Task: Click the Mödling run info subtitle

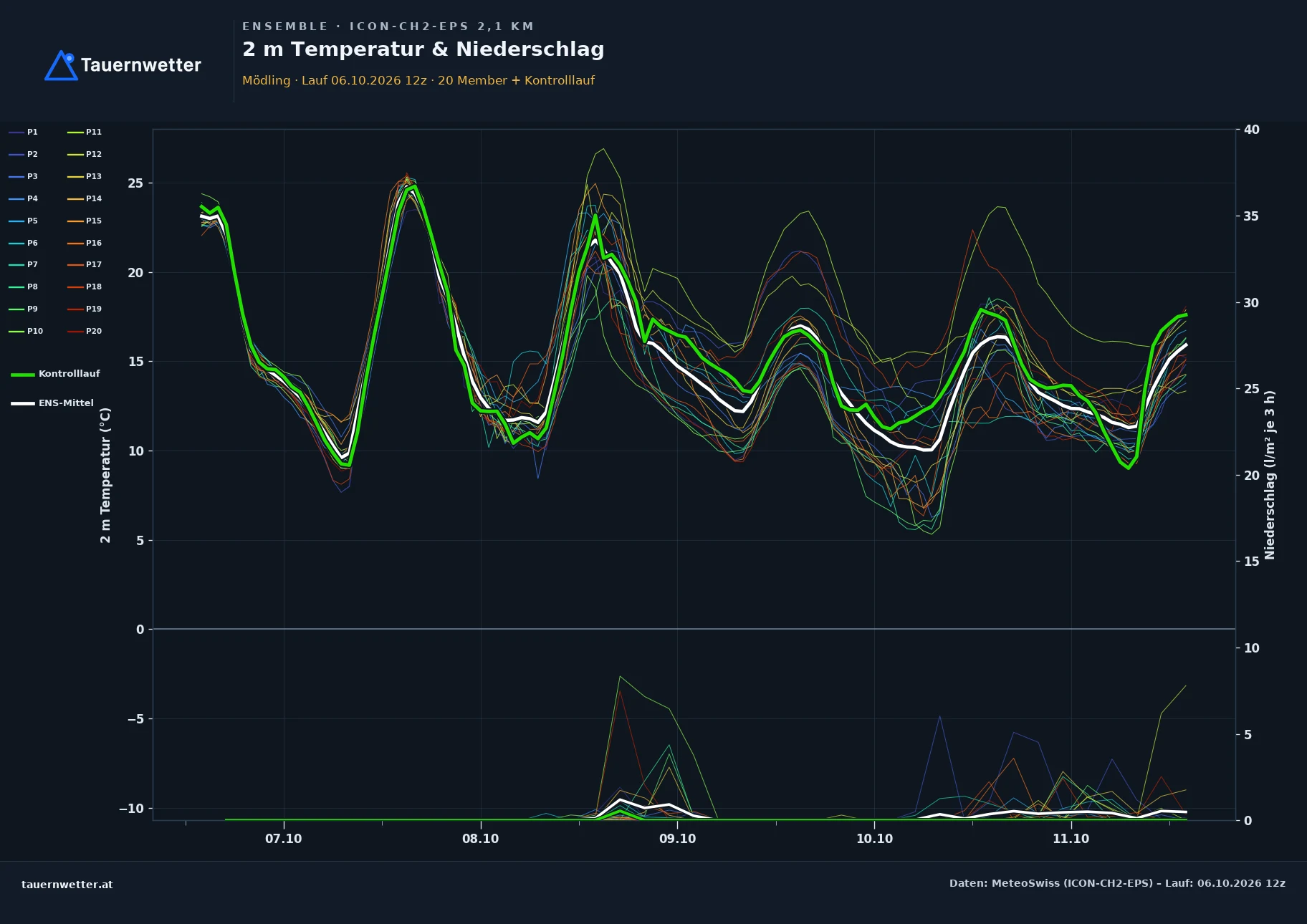Action: pos(418,80)
